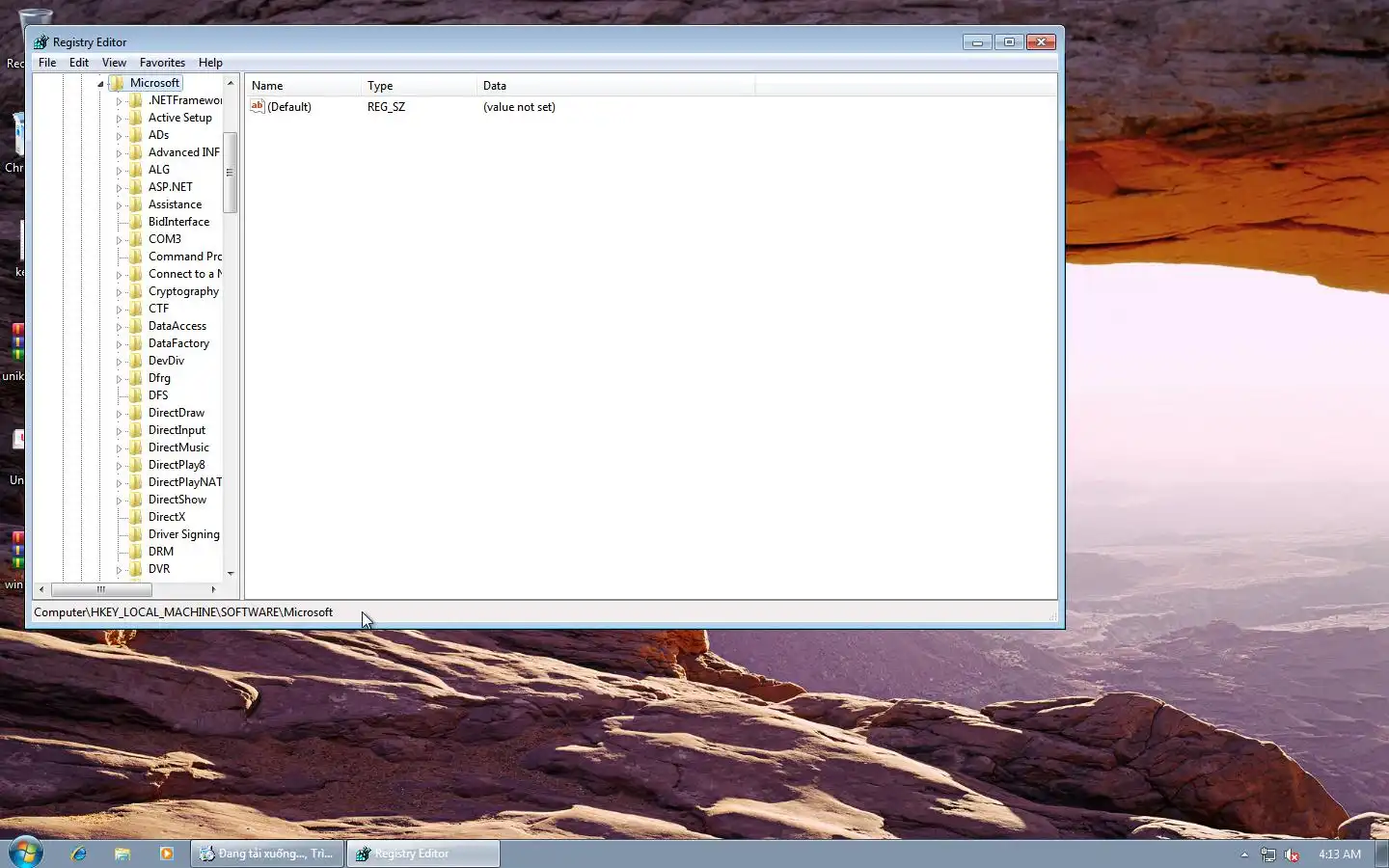Click the 4:13 AM system clock
Image resolution: width=1389 pixels, height=868 pixels.
[1340, 854]
